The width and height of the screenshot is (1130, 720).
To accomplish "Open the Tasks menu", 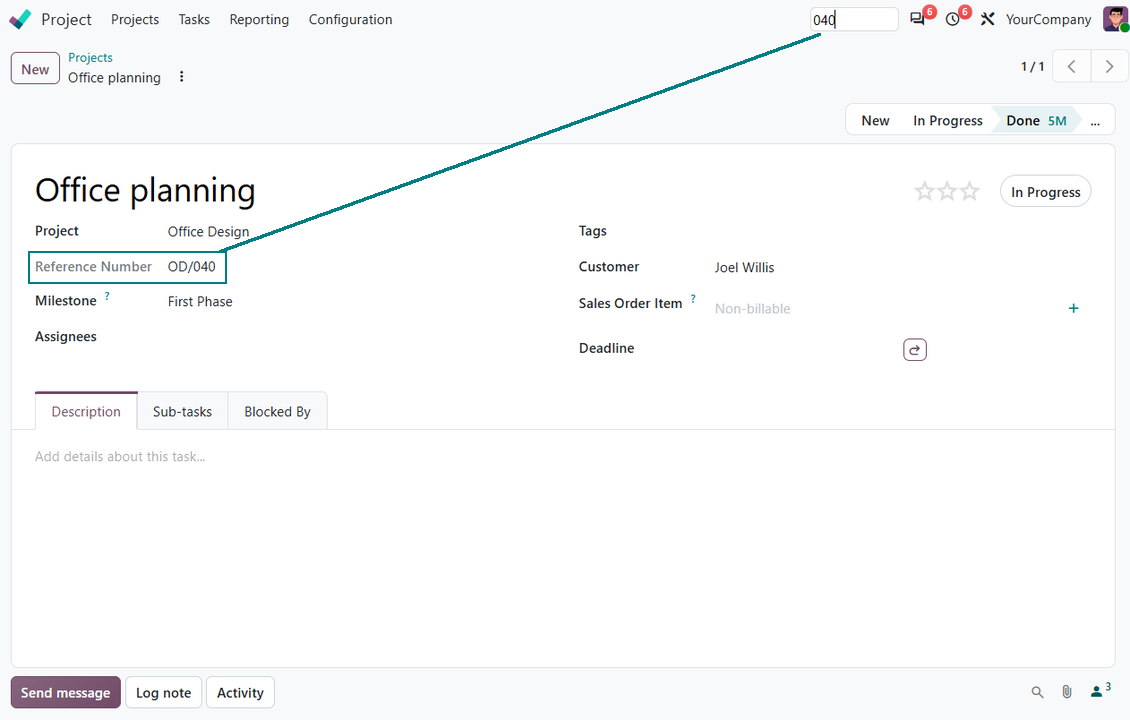I will pos(194,19).
